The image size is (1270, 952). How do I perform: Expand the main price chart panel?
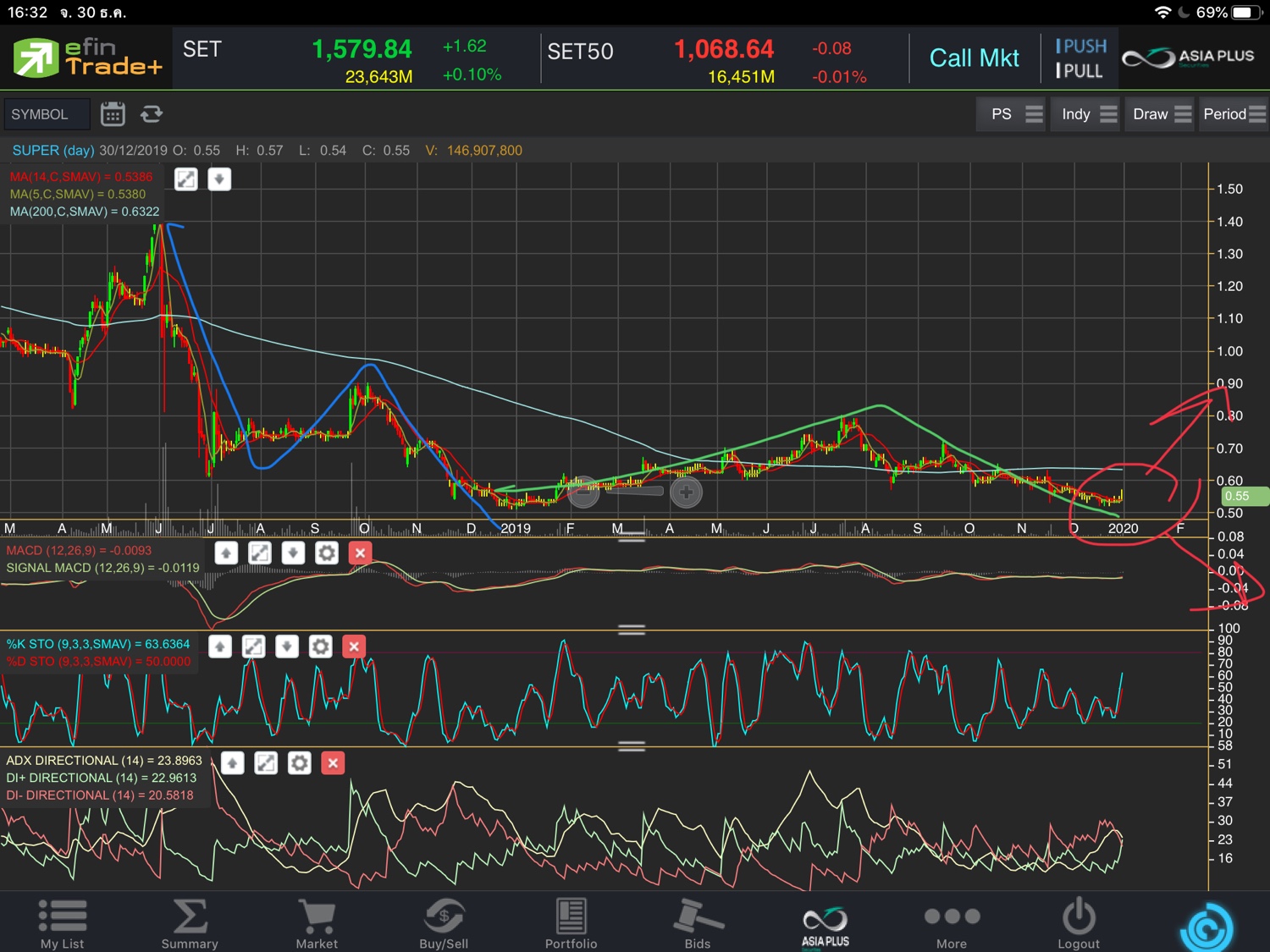click(186, 179)
